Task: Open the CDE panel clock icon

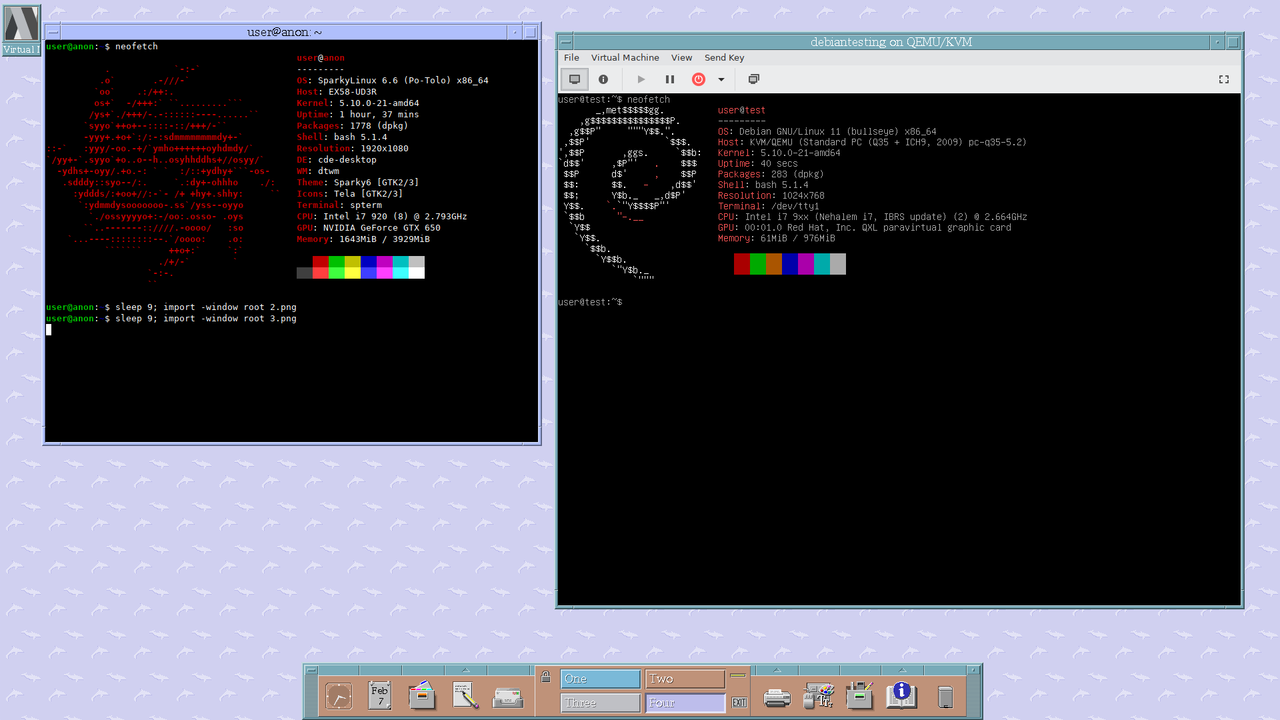Action: click(338, 695)
